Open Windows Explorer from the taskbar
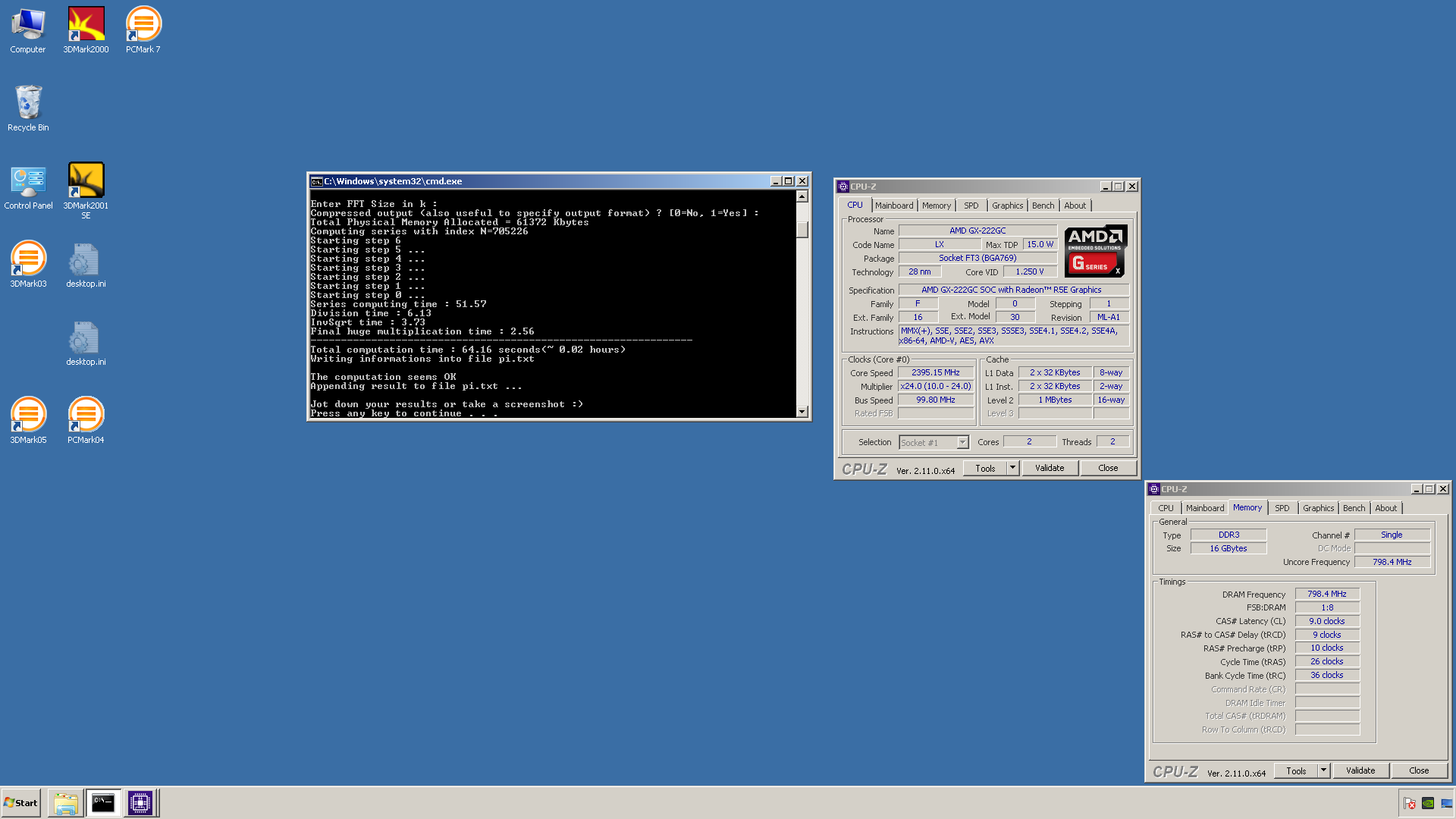Image resolution: width=1456 pixels, height=819 pixels. (66, 803)
